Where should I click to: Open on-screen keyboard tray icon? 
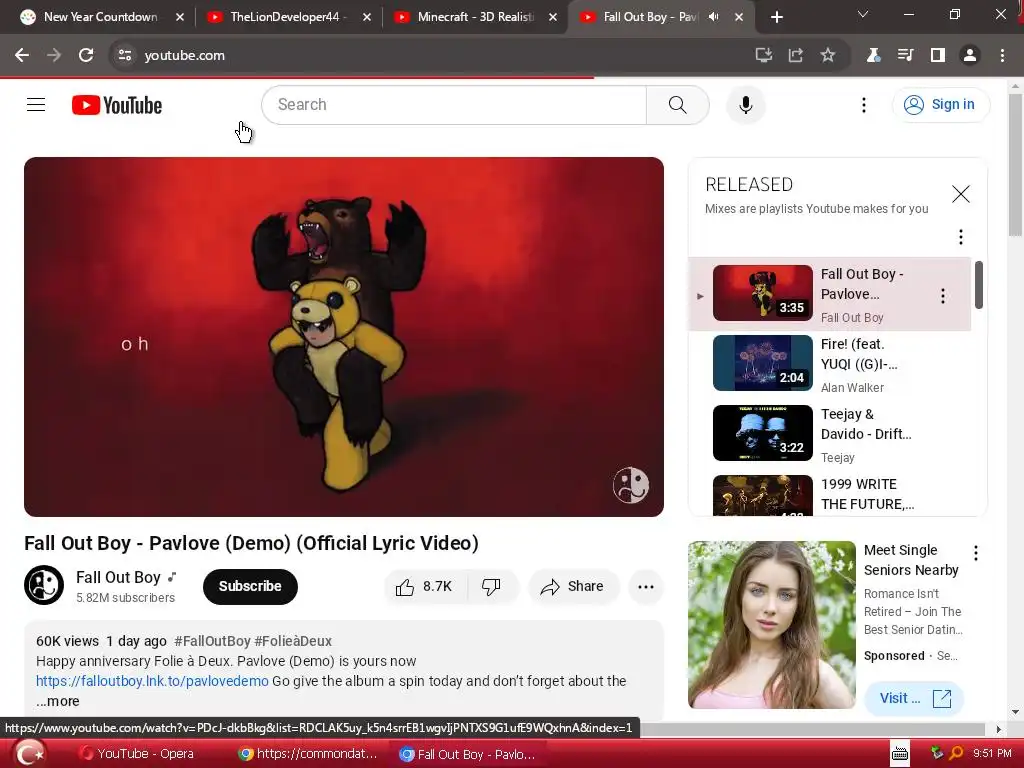(899, 754)
